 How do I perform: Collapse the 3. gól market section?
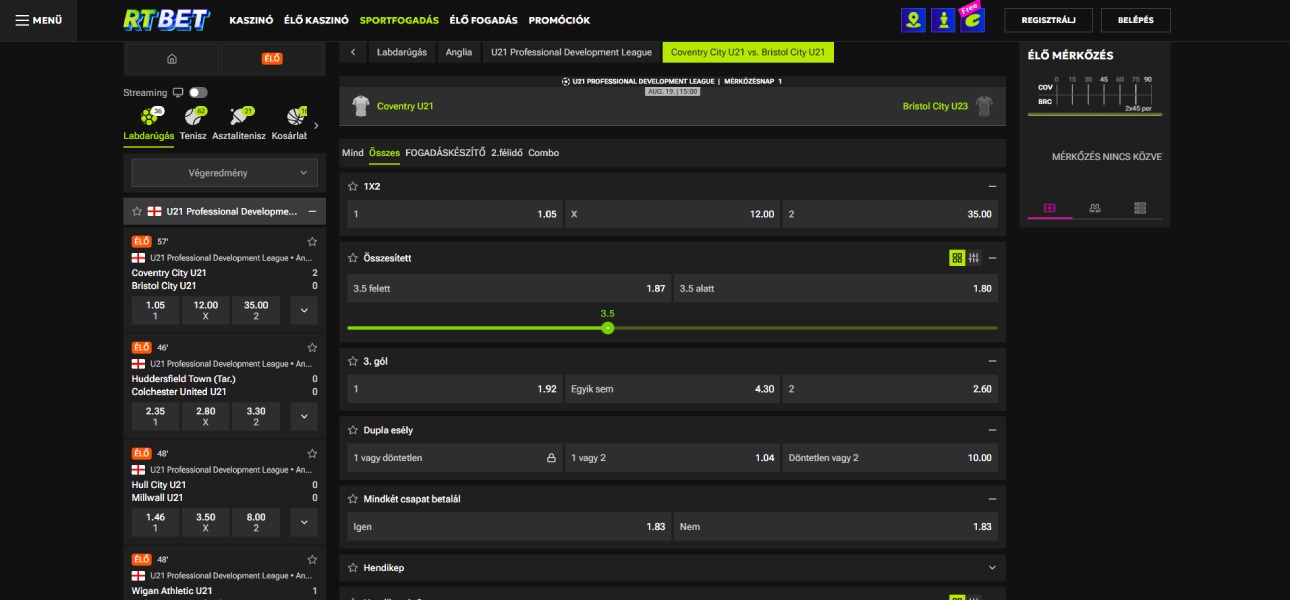click(x=992, y=361)
